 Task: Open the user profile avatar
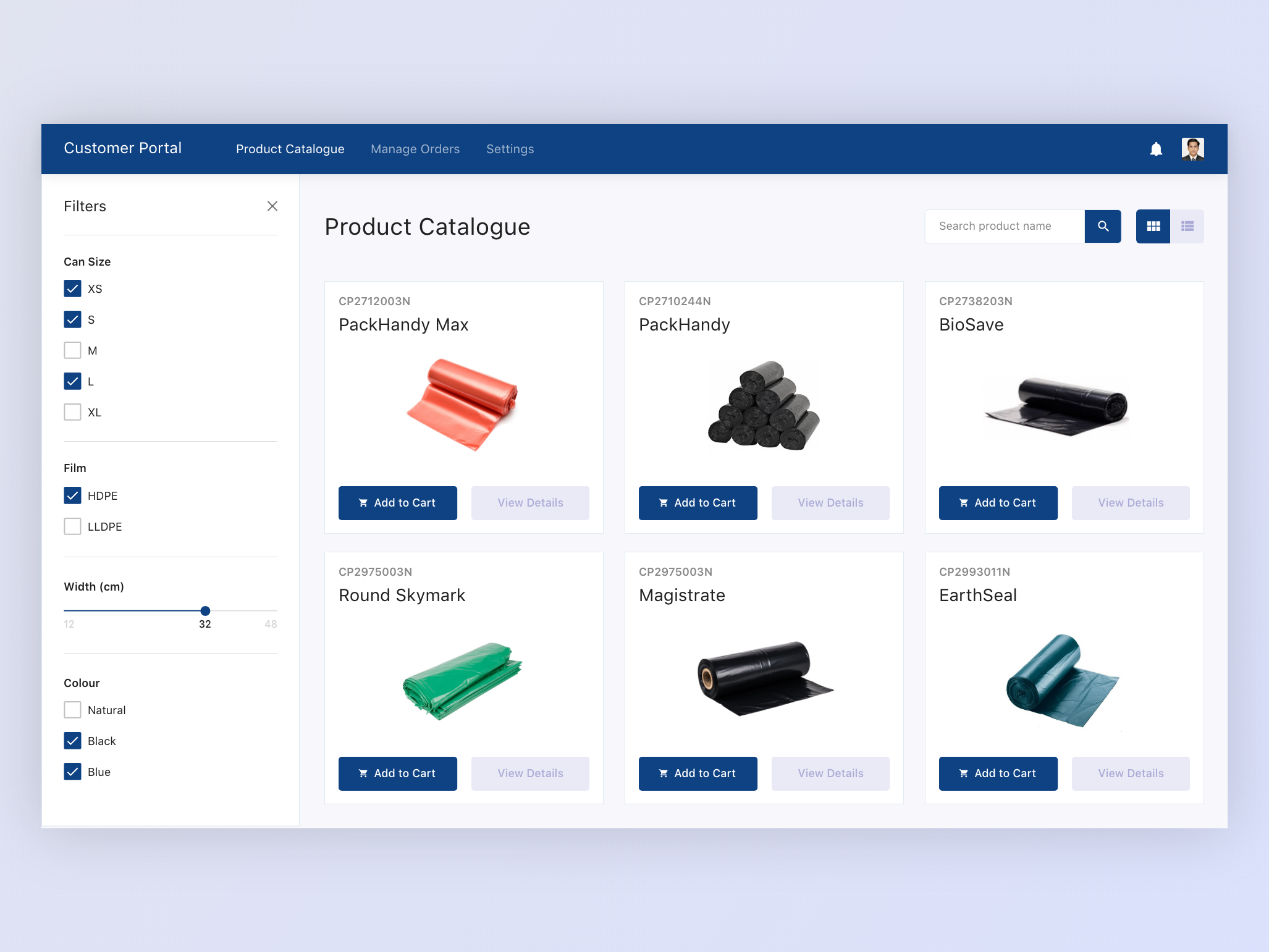tap(1192, 149)
